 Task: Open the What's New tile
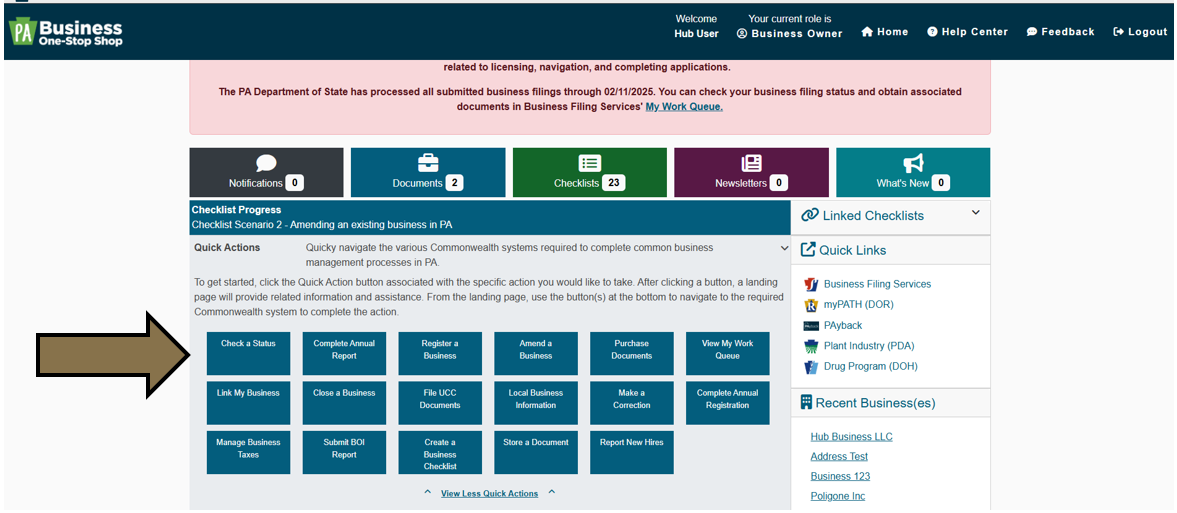pos(913,172)
